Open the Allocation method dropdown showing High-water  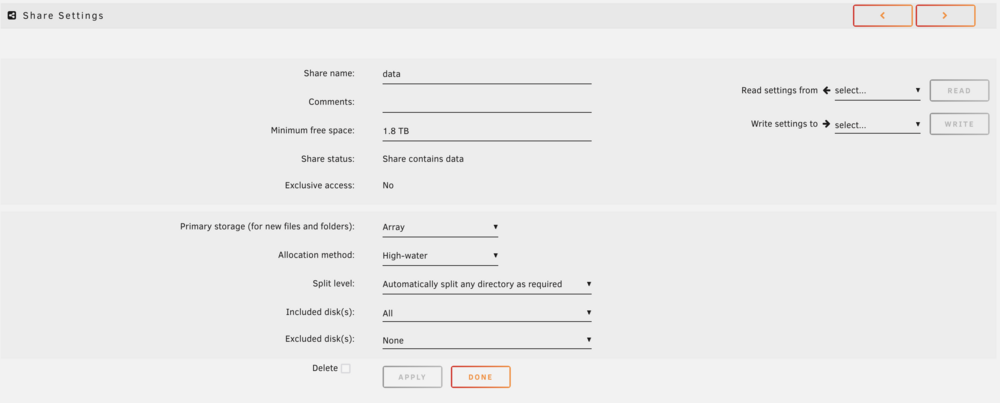[440, 256]
